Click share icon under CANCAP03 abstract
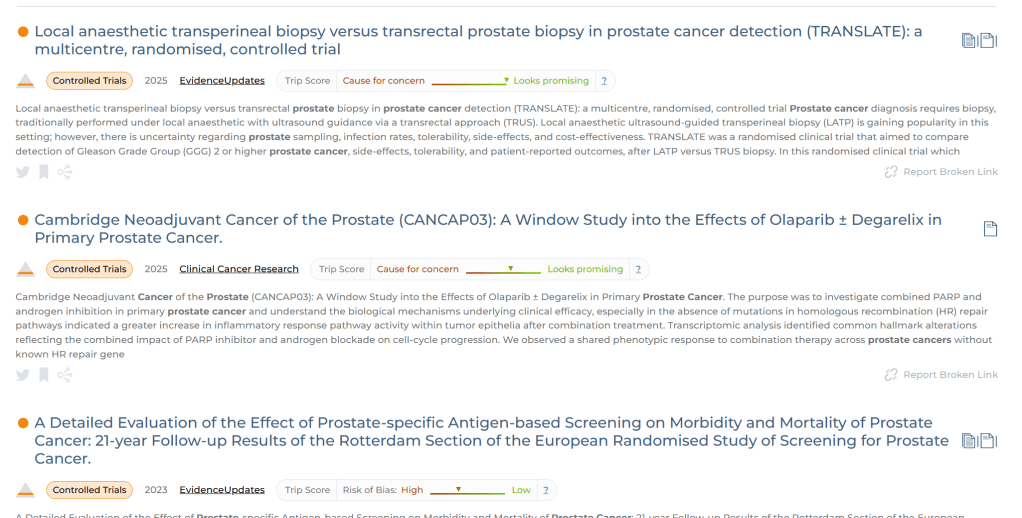Viewport: 1022px width, 518px height. (x=65, y=375)
